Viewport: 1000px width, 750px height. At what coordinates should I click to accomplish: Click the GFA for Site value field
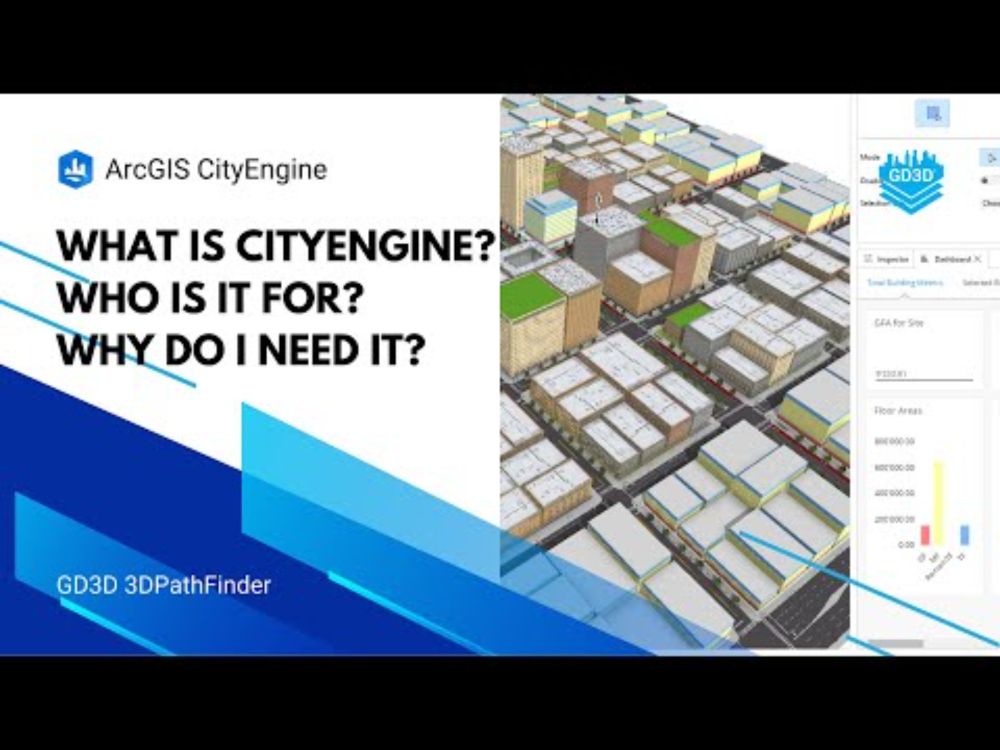point(924,374)
